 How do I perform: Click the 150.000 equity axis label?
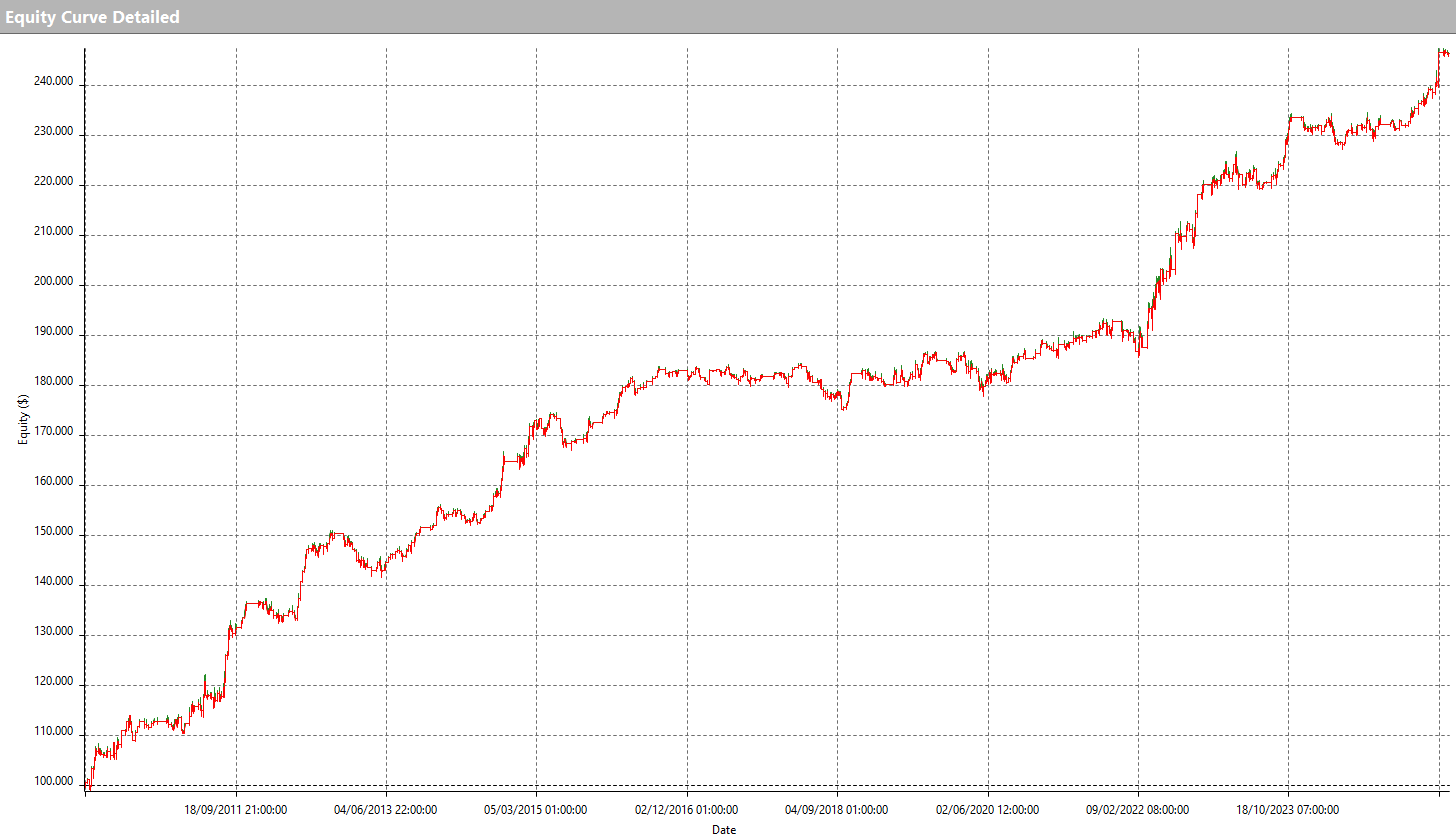(x=53, y=532)
